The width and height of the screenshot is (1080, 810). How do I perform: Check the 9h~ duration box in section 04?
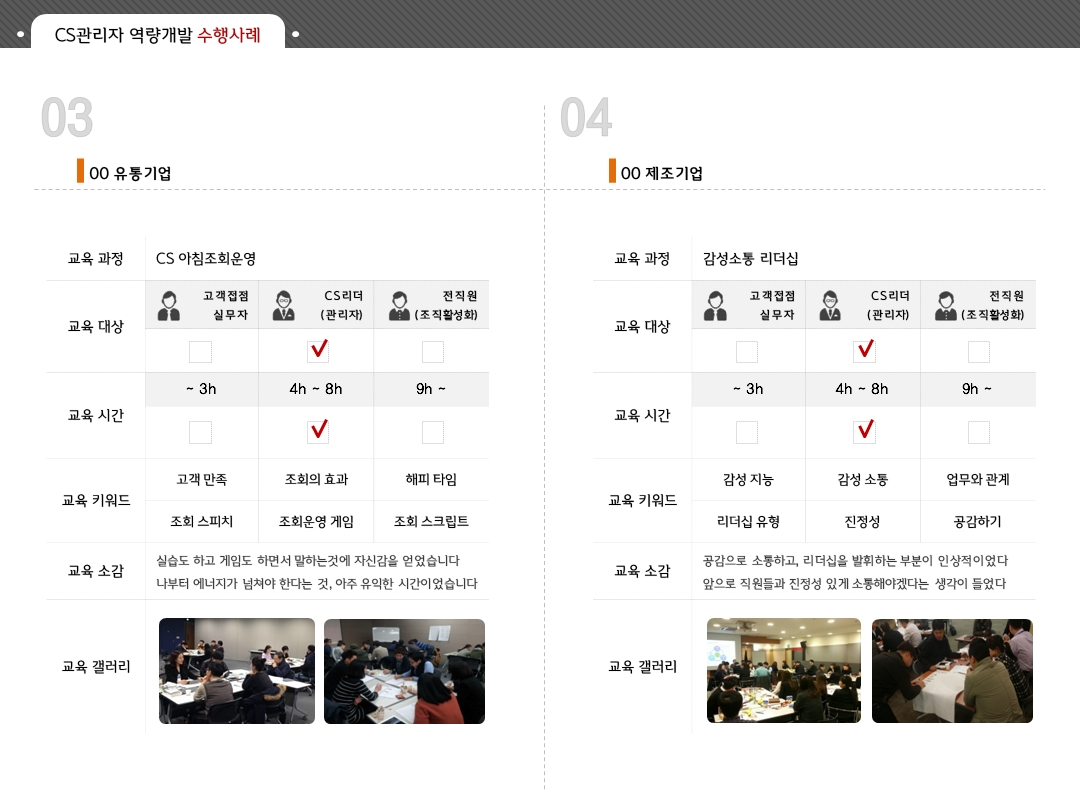click(979, 433)
